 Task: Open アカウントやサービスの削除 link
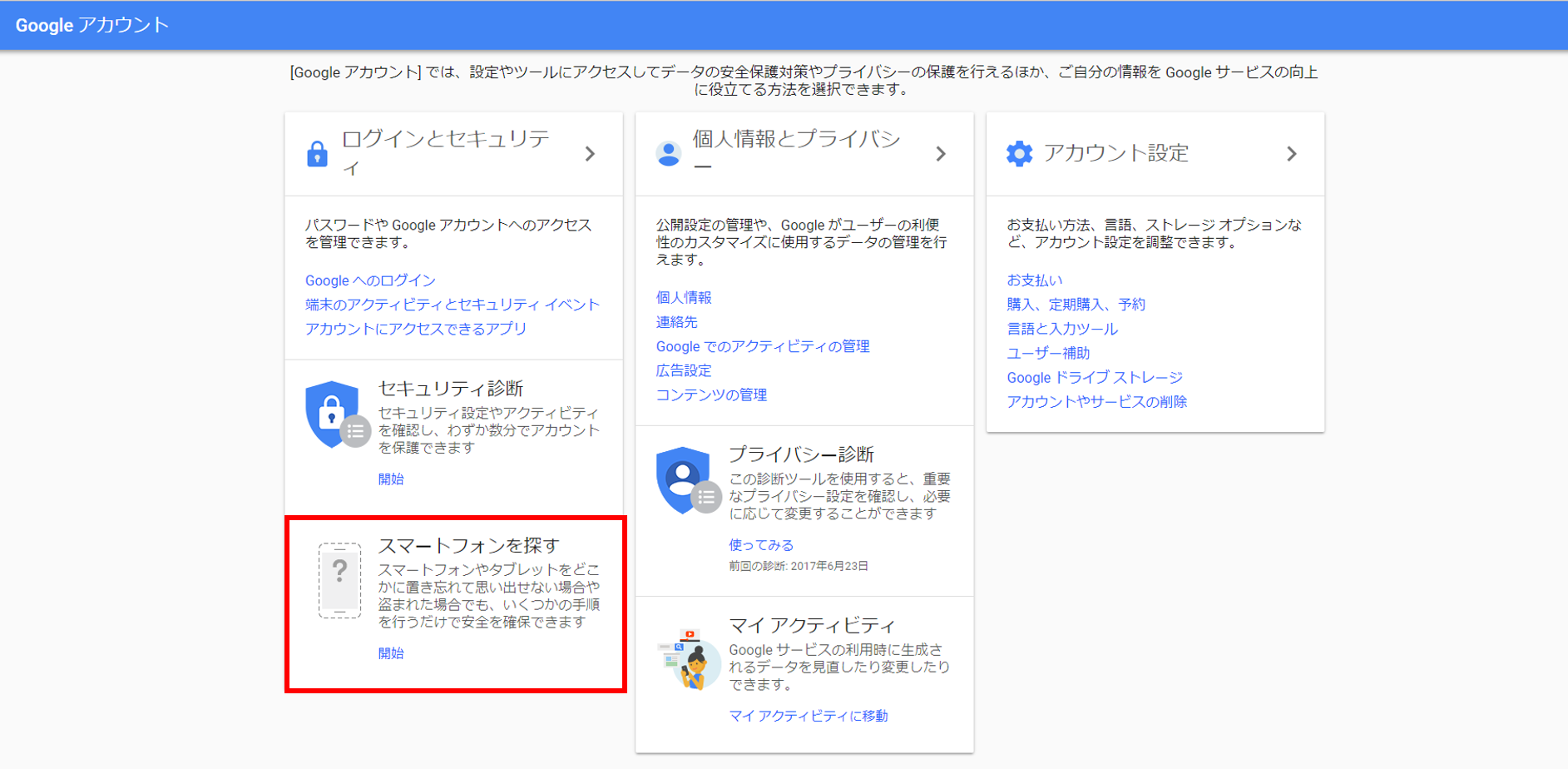point(1097,401)
